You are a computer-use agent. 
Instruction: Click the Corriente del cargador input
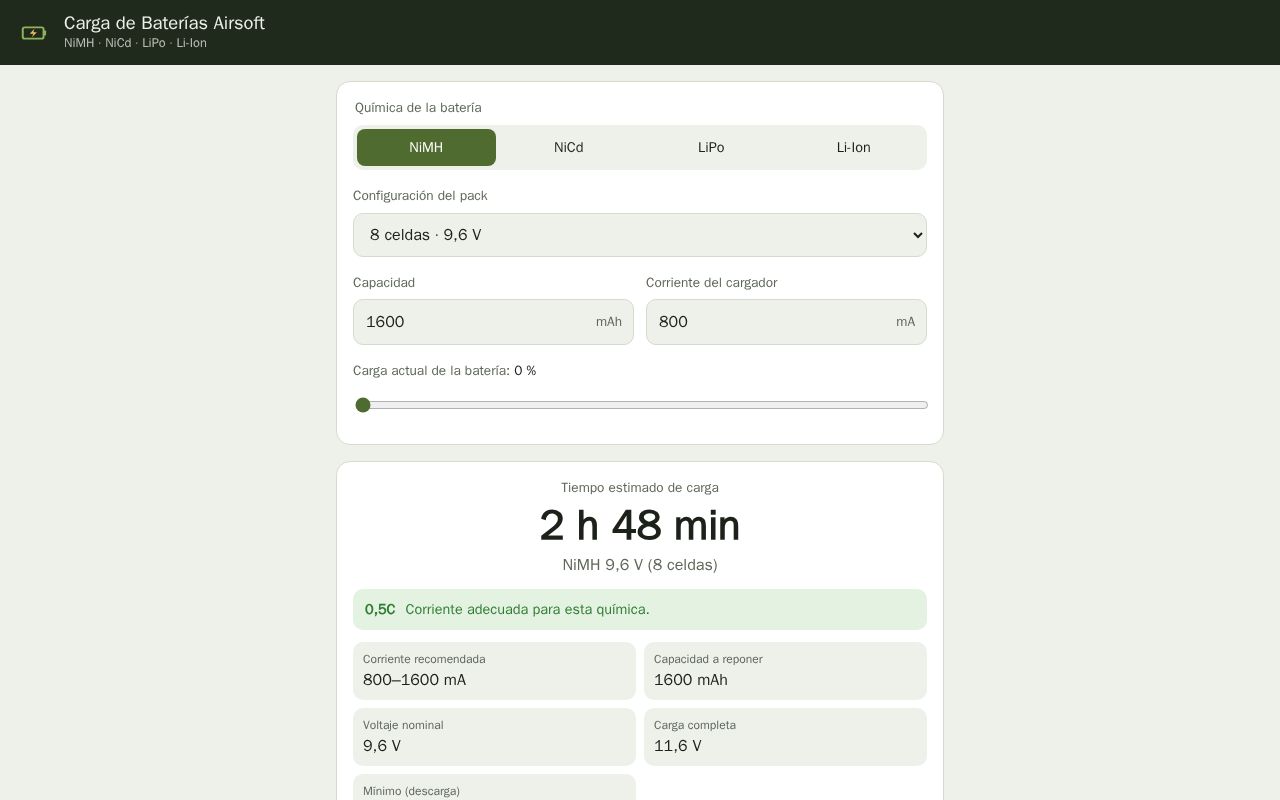[x=786, y=322]
